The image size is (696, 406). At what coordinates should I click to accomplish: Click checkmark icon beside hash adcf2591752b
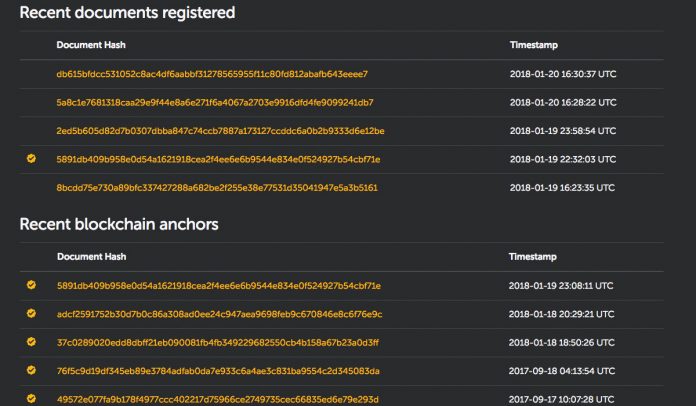tap(32, 314)
